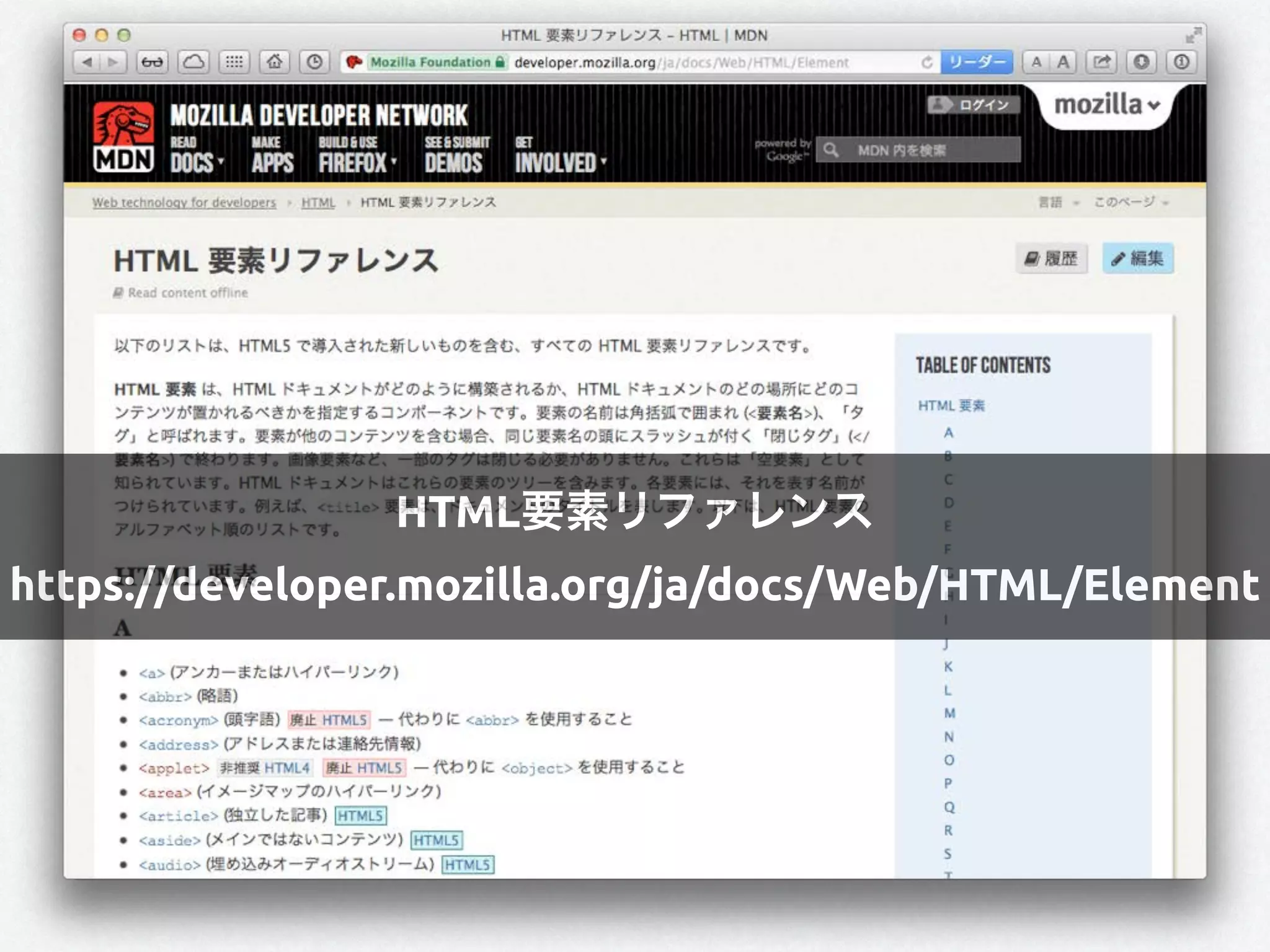
Task: Expand the mozilla tab dropdown
Action: tap(1107, 105)
